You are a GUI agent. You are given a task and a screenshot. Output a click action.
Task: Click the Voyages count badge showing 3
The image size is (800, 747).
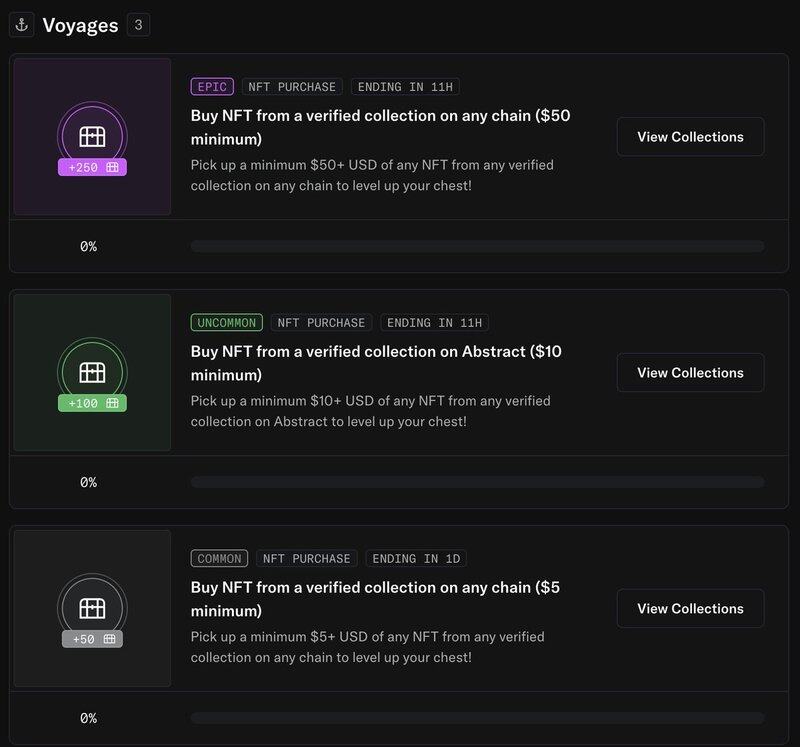138,24
